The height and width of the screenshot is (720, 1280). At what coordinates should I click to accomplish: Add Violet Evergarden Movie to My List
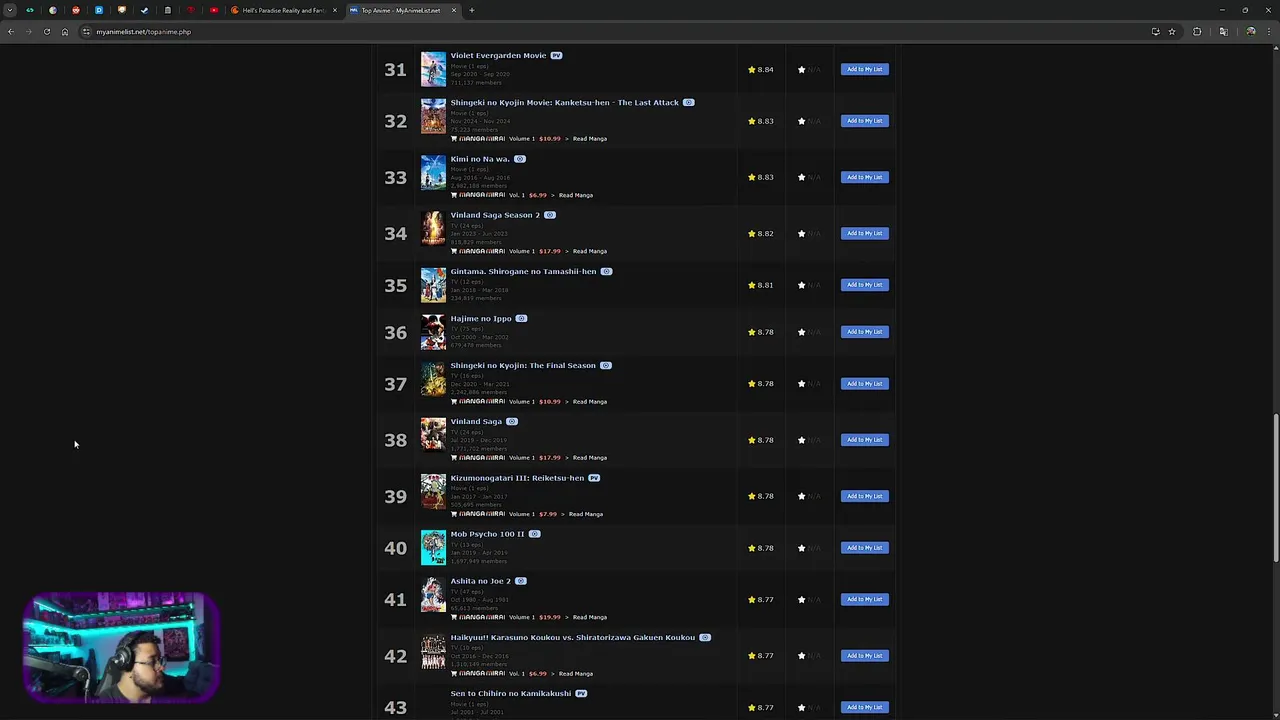tap(865, 69)
